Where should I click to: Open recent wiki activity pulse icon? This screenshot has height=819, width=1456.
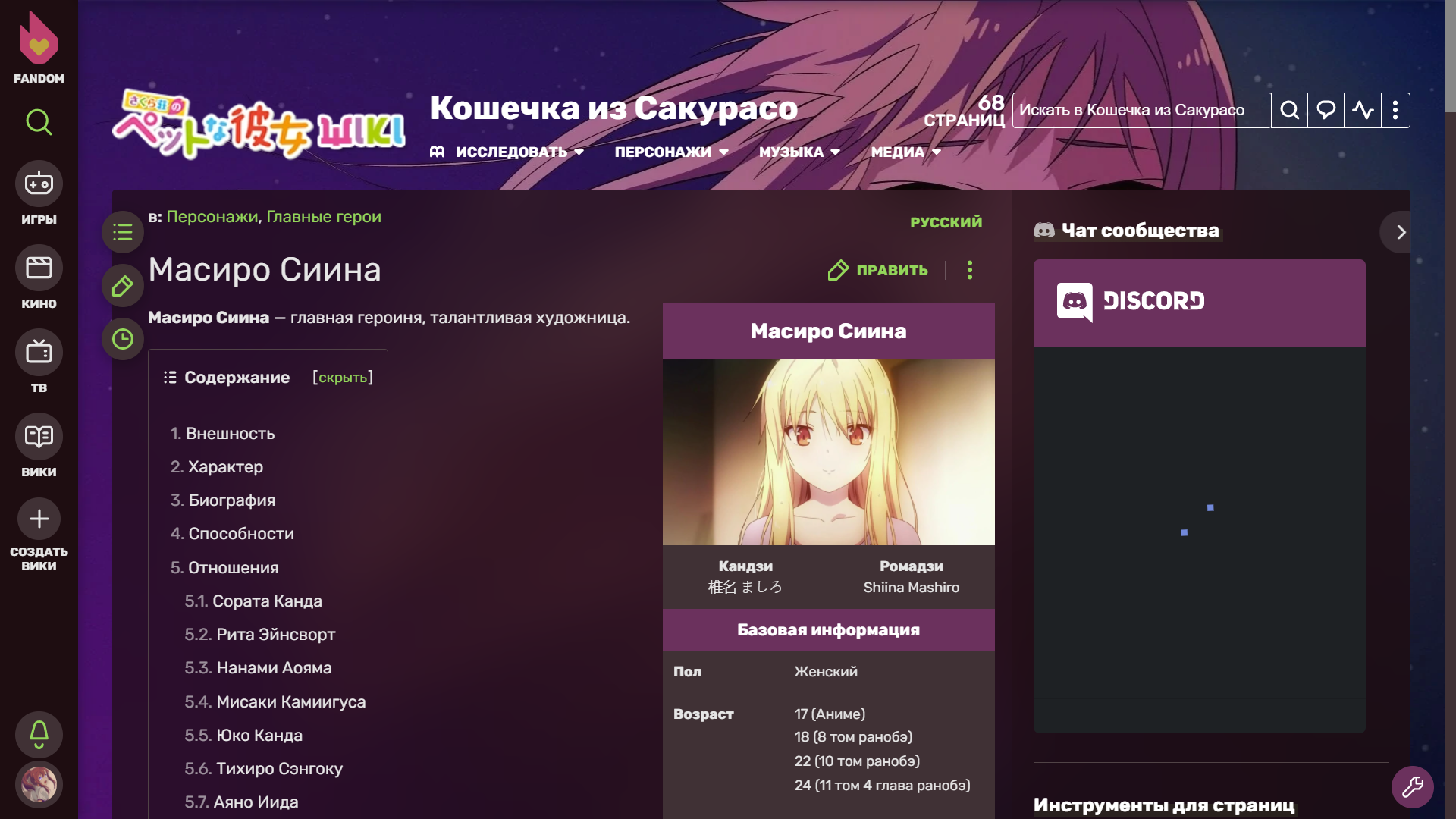(1363, 111)
